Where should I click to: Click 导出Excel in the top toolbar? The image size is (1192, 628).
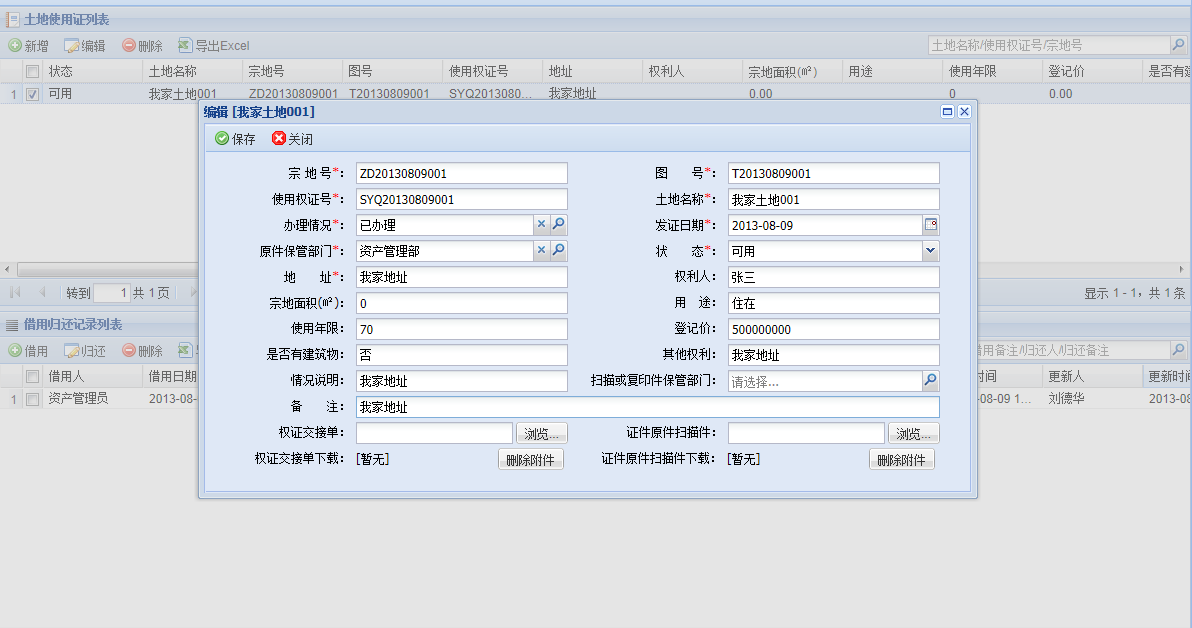coord(214,46)
